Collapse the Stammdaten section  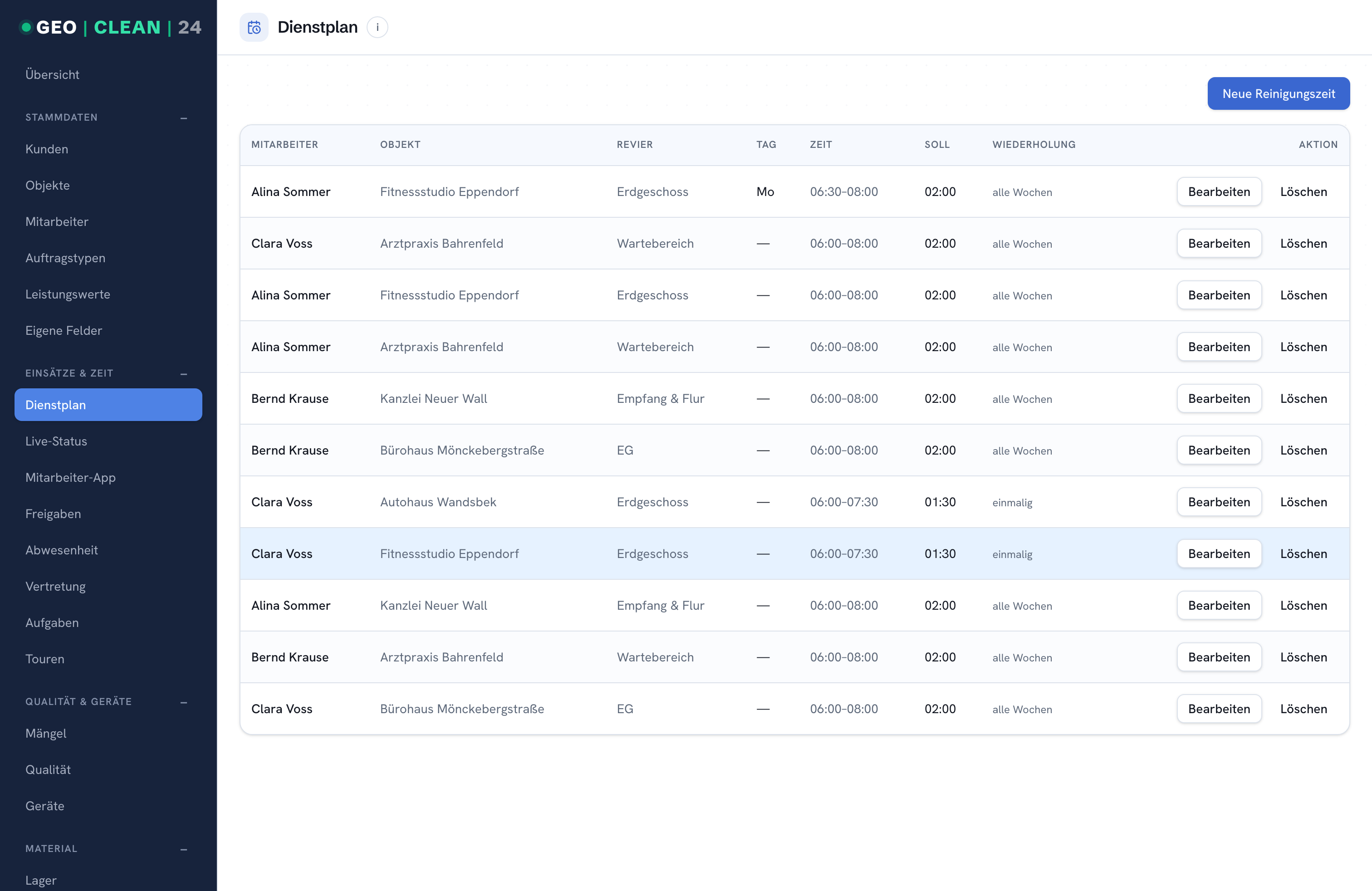pos(183,117)
